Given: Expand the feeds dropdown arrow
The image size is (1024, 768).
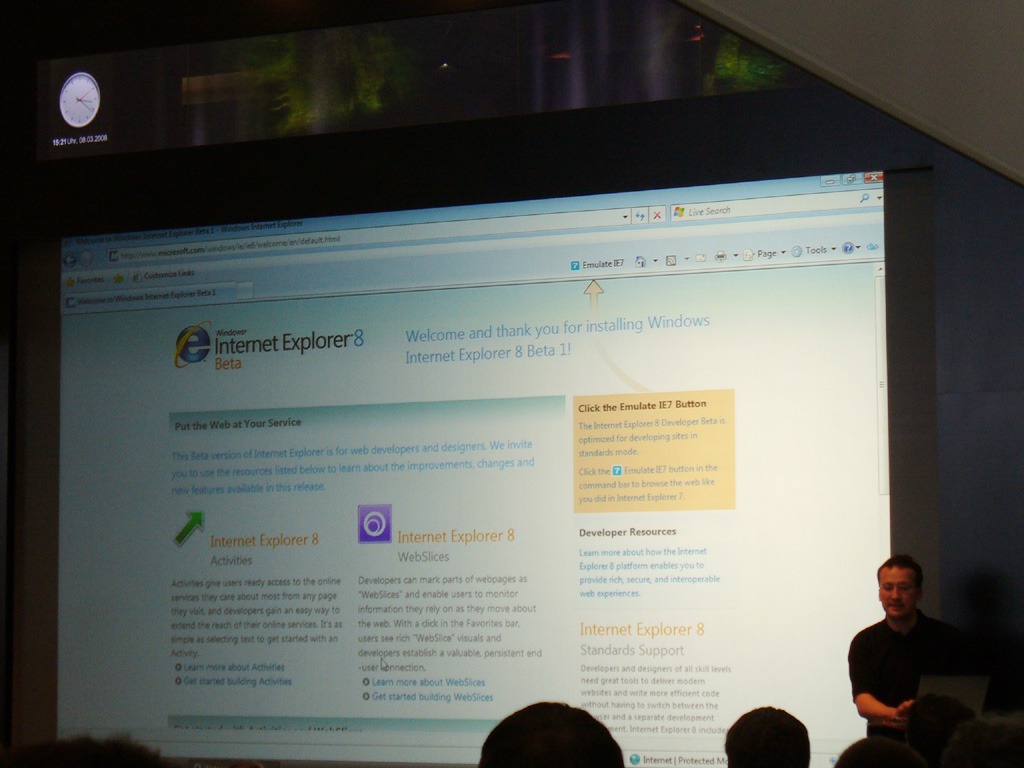Looking at the screenshot, I should (686, 259).
